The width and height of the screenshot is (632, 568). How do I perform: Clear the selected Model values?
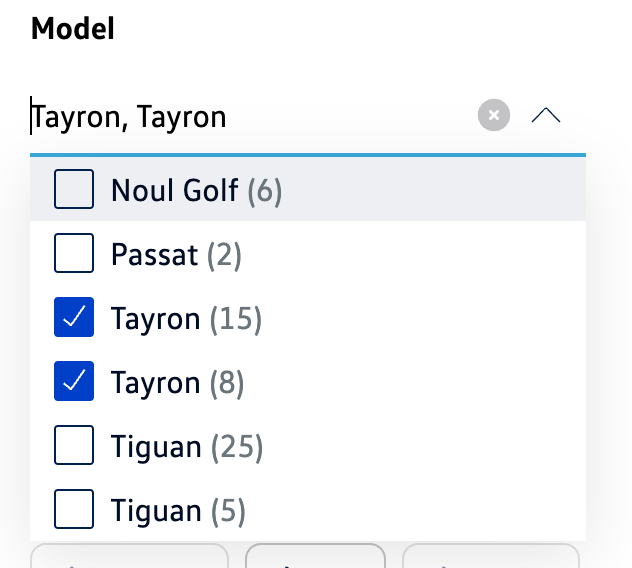[494, 116]
